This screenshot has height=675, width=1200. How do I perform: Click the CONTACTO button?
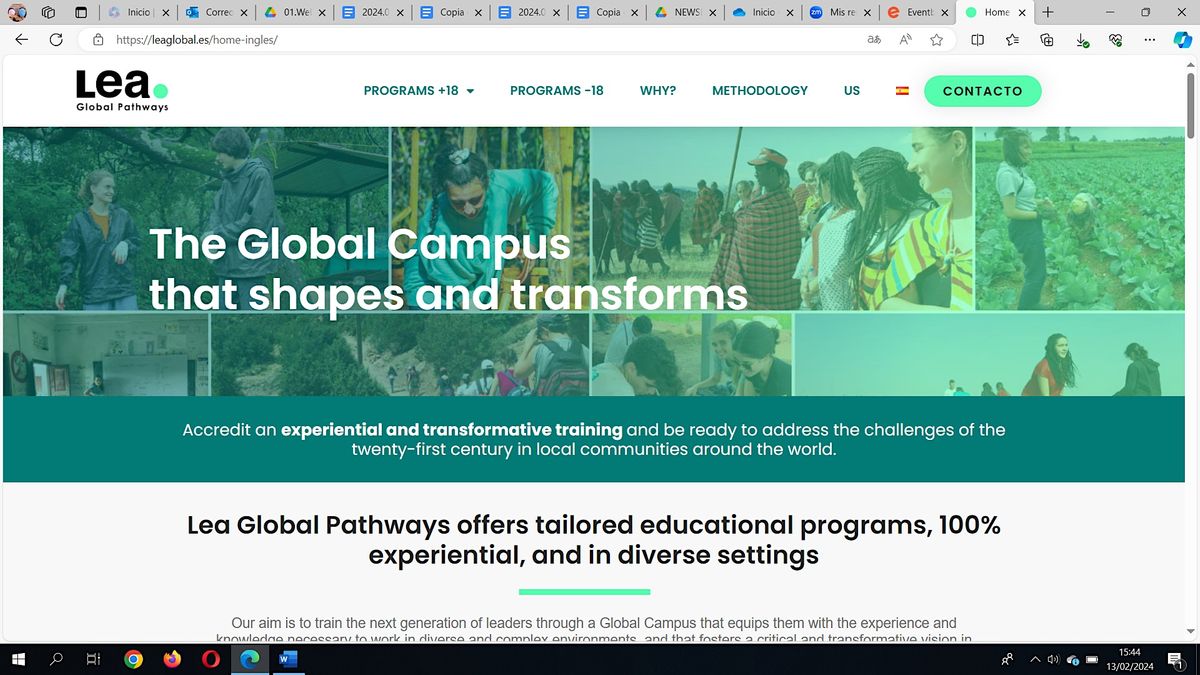(x=982, y=91)
